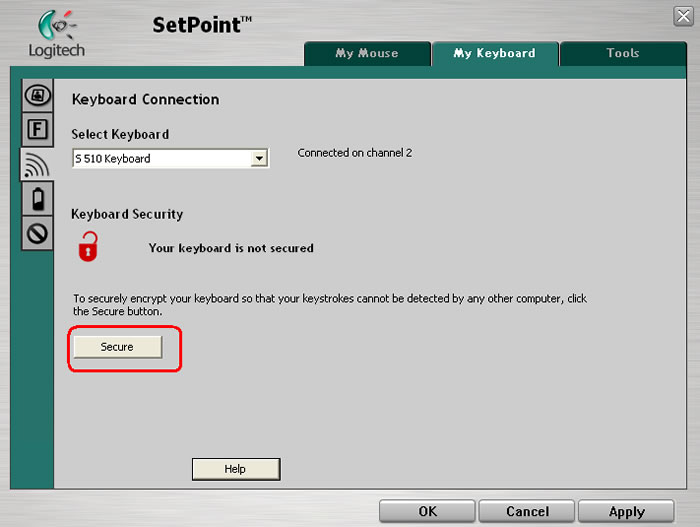Switch to the My Mouse tab

tap(367, 54)
